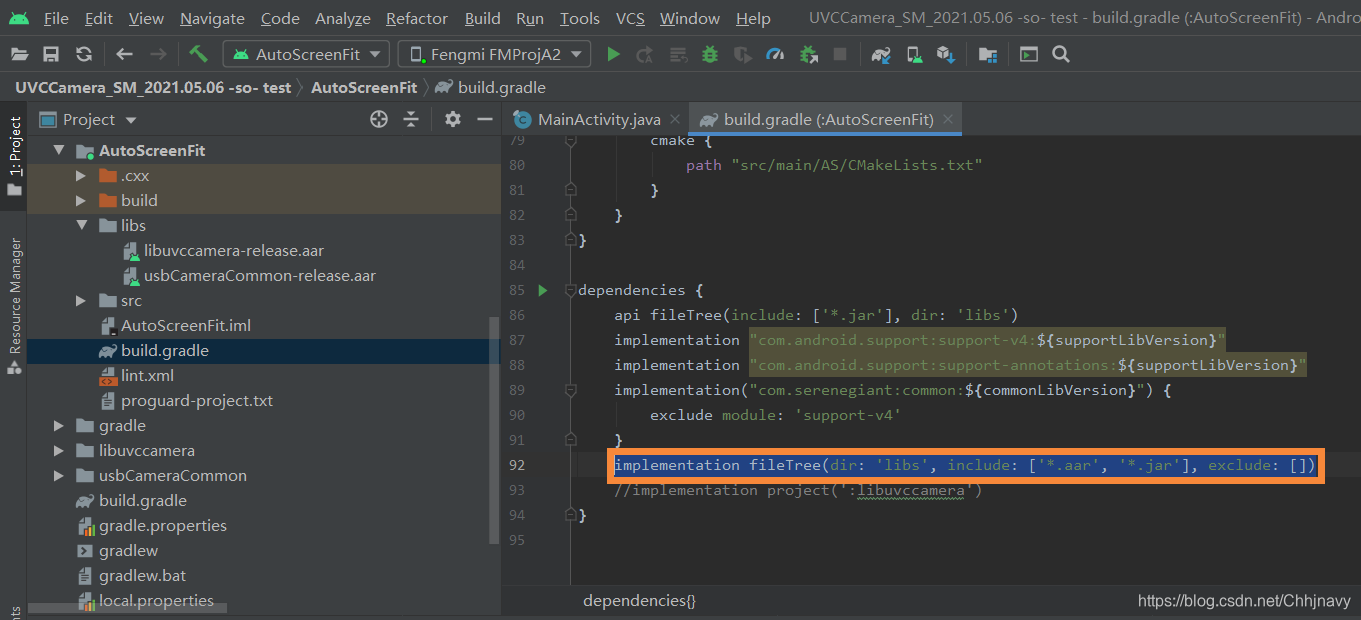1361x620 pixels.
Task: Expand the gradle folder in Project tree
Action: pyautogui.click(x=58, y=425)
